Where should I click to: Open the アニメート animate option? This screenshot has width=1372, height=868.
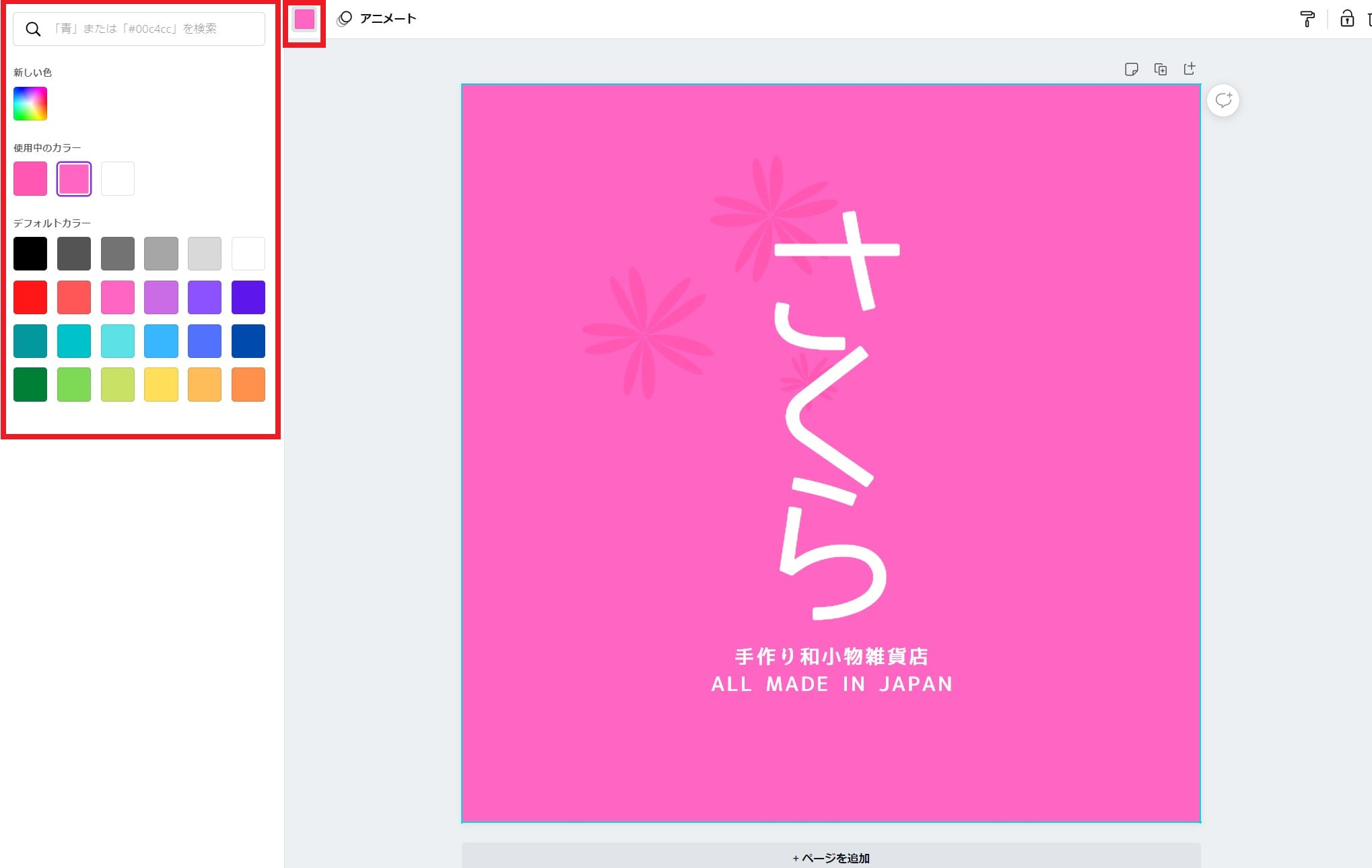(377, 19)
